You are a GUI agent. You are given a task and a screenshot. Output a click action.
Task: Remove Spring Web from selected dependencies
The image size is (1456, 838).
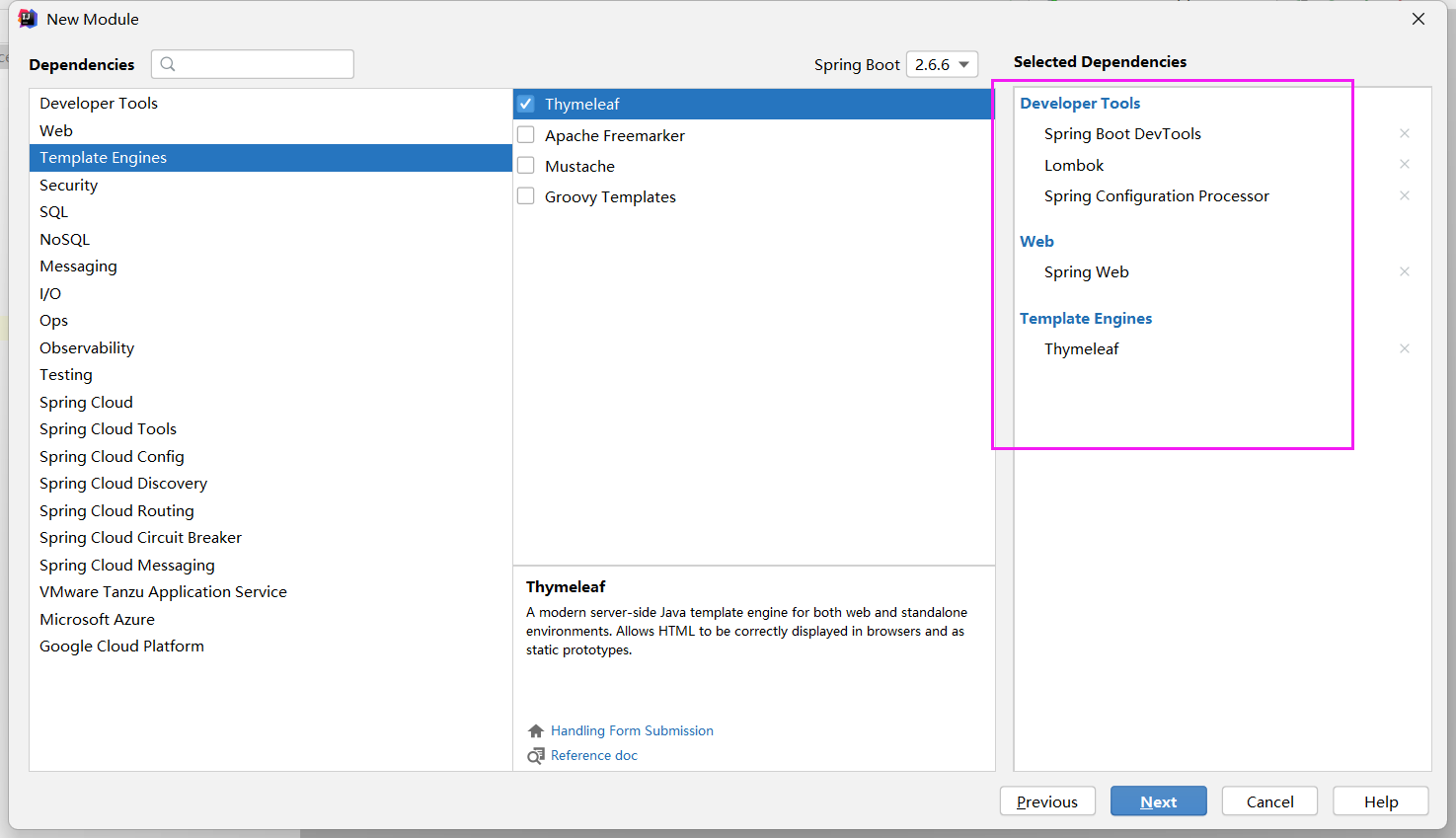(1404, 271)
